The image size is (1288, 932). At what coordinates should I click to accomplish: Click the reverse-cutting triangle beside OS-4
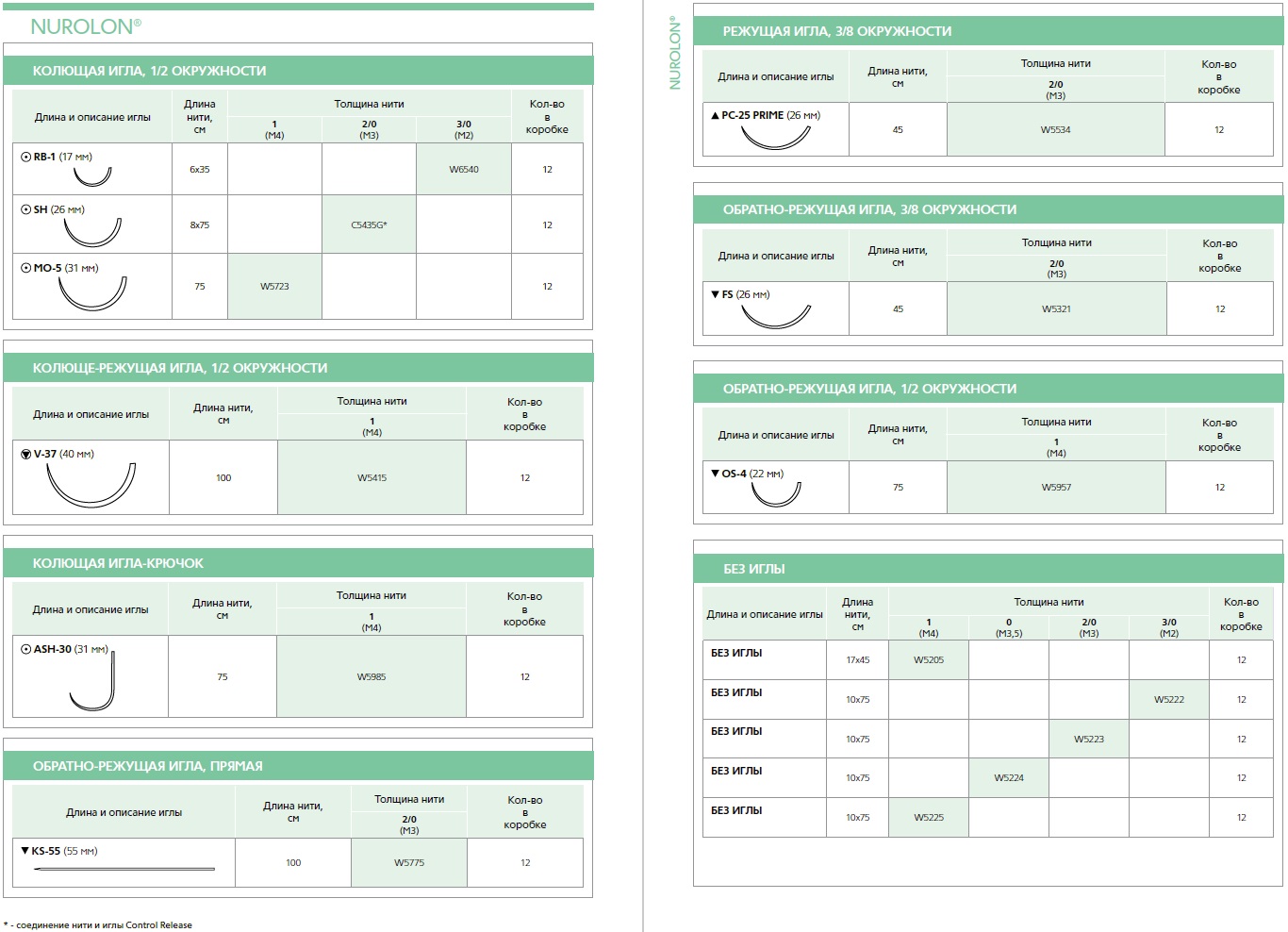click(x=715, y=473)
